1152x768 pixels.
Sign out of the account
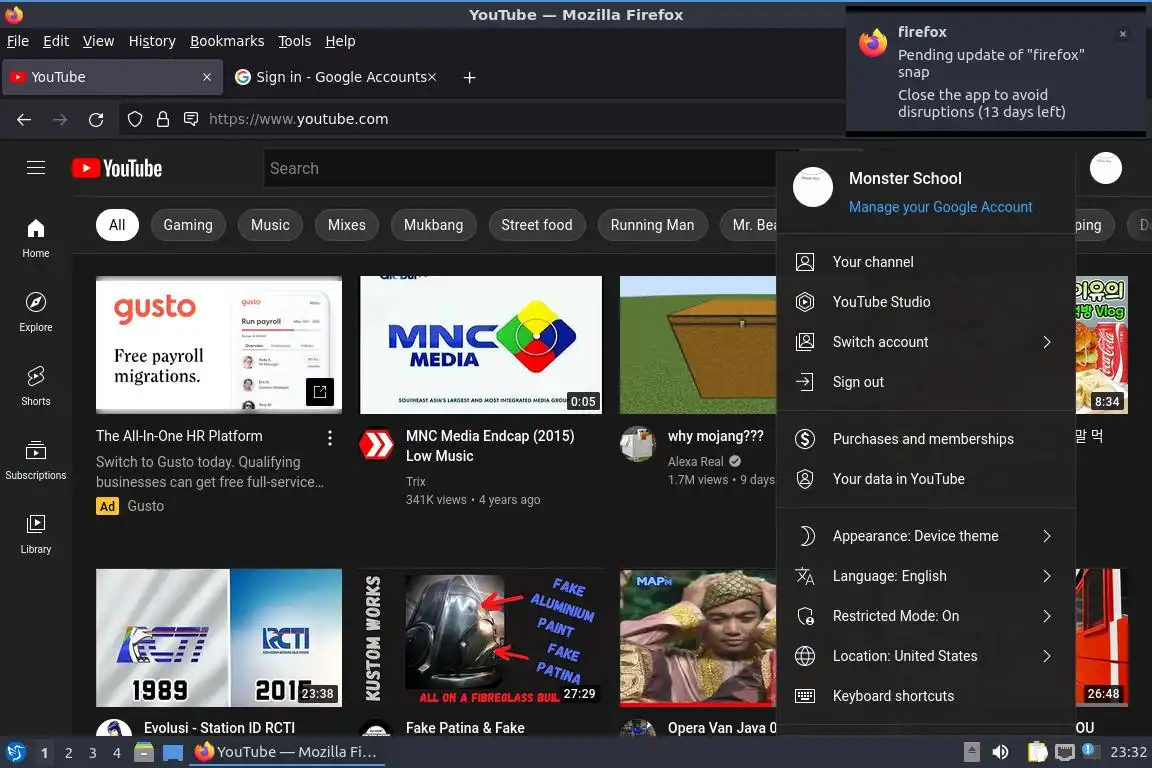(925, 382)
